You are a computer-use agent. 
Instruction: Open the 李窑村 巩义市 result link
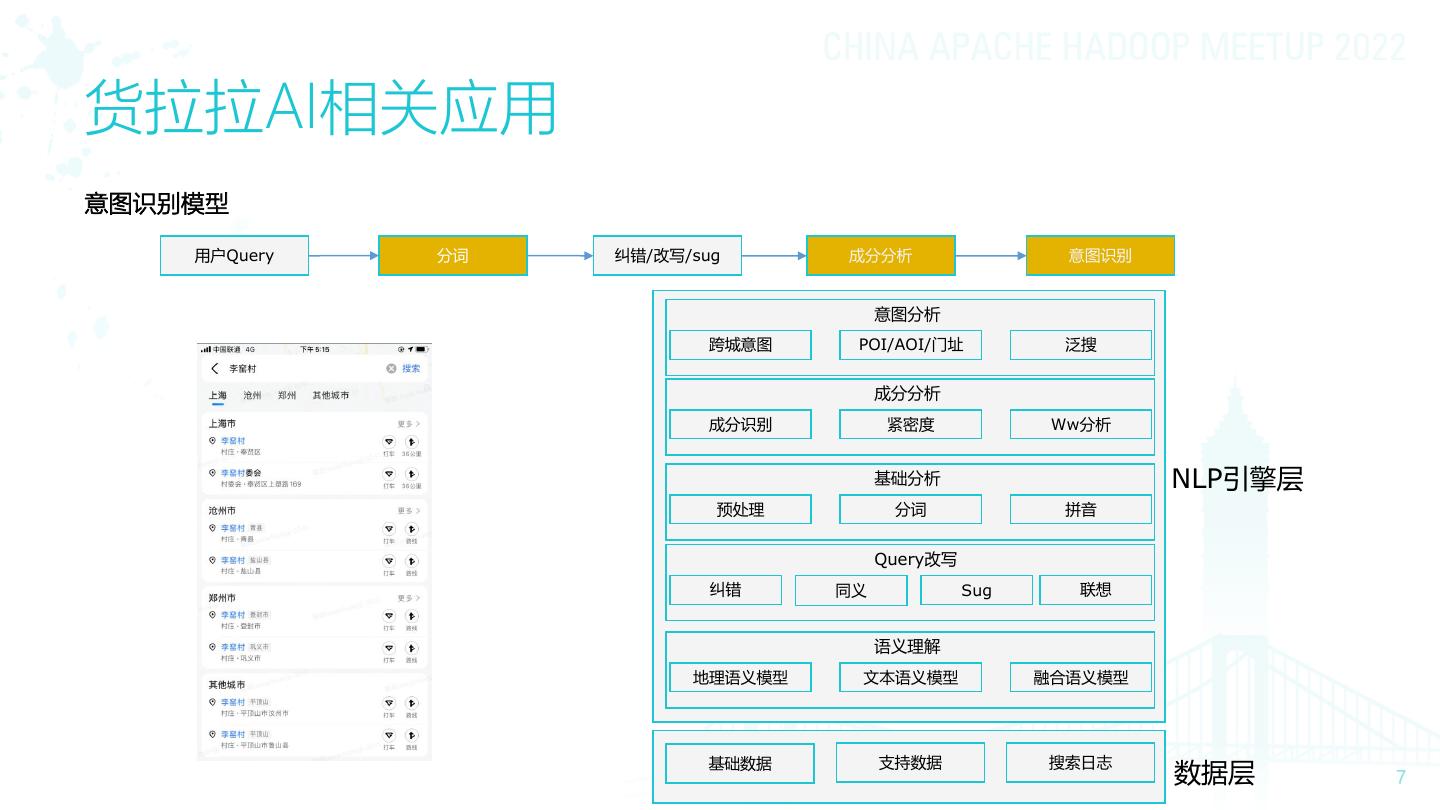(x=233, y=647)
